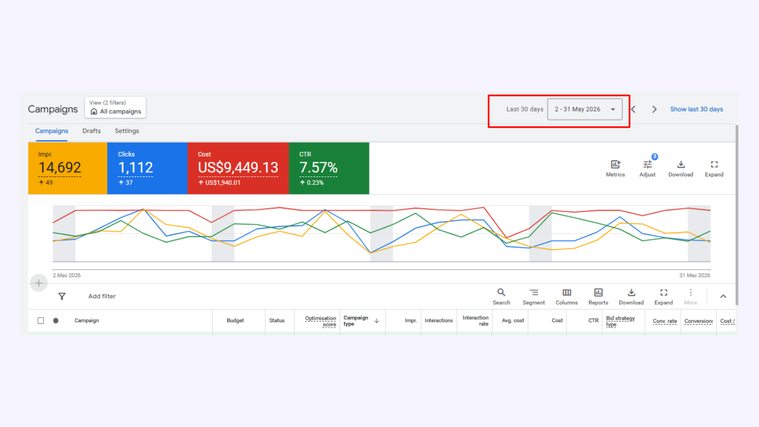Go to the previous date range
Screen dimensions: 759x427
tap(634, 109)
